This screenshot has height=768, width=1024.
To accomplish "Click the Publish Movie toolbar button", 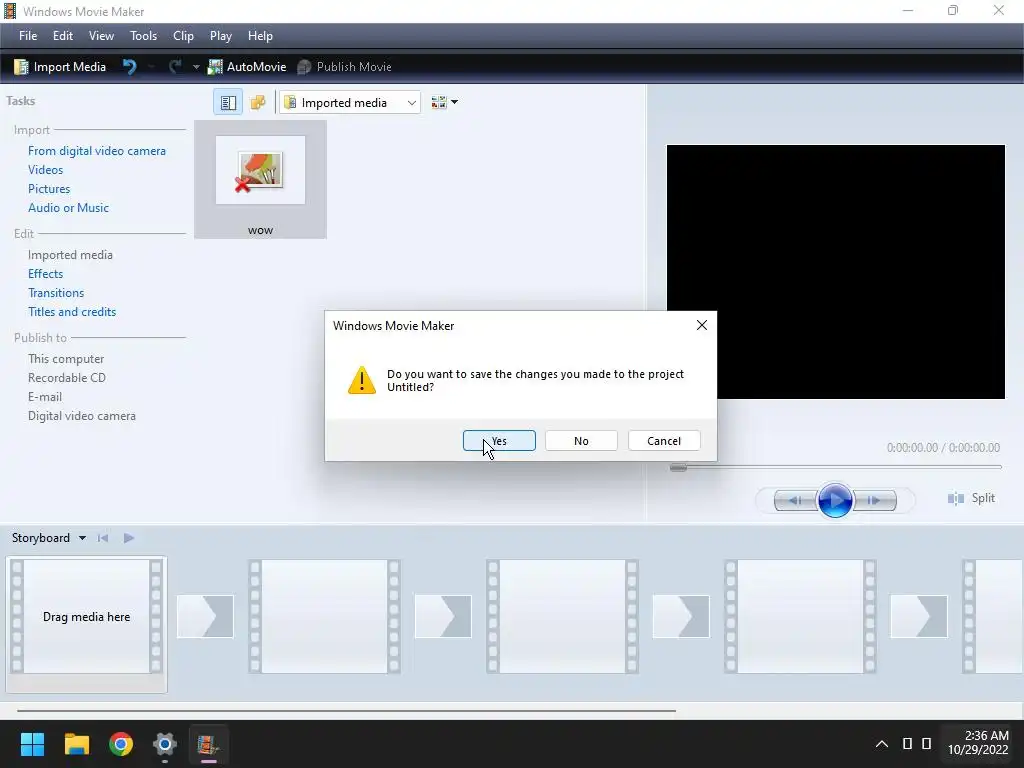I will (x=344, y=67).
